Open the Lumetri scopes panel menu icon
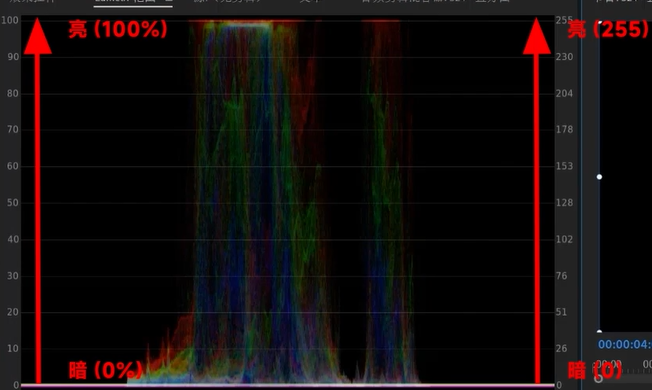This screenshot has width=652, height=390. point(168,1)
